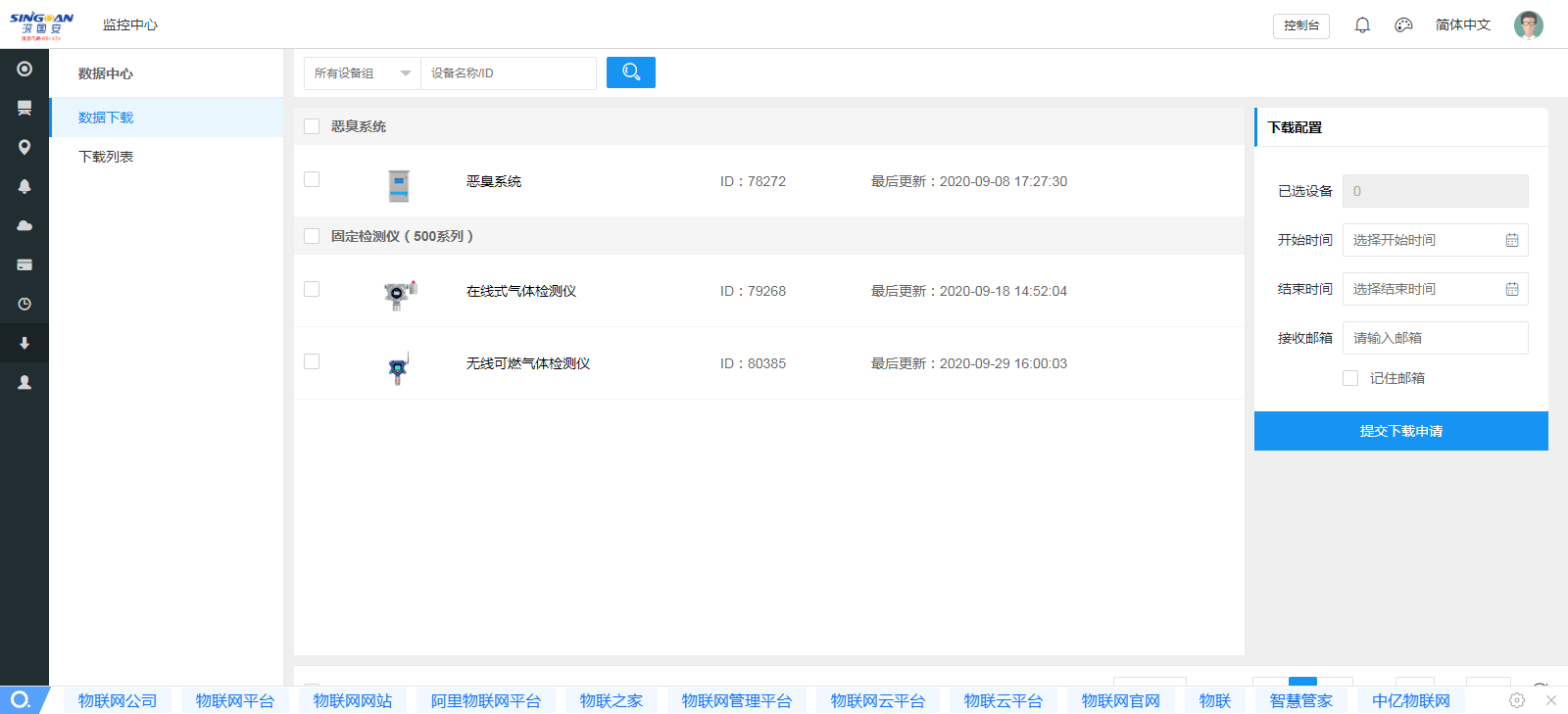
Task: Check the 恶臭系统 group checkbox
Action: (x=312, y=126)
